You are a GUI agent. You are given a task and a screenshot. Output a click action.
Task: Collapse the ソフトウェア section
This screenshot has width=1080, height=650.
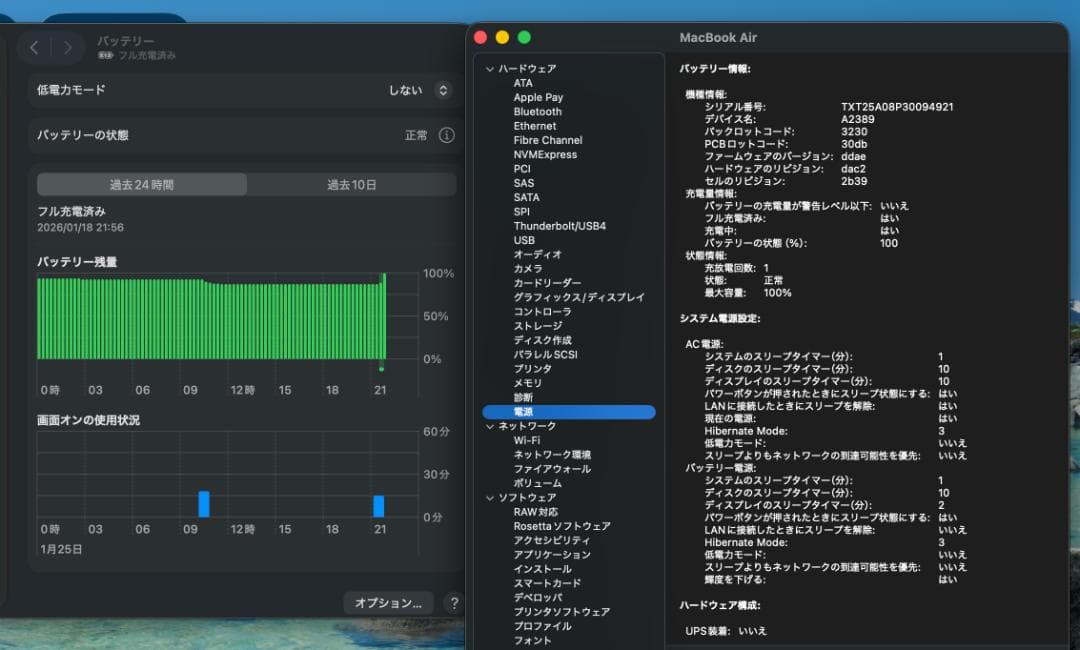point(489,497)
